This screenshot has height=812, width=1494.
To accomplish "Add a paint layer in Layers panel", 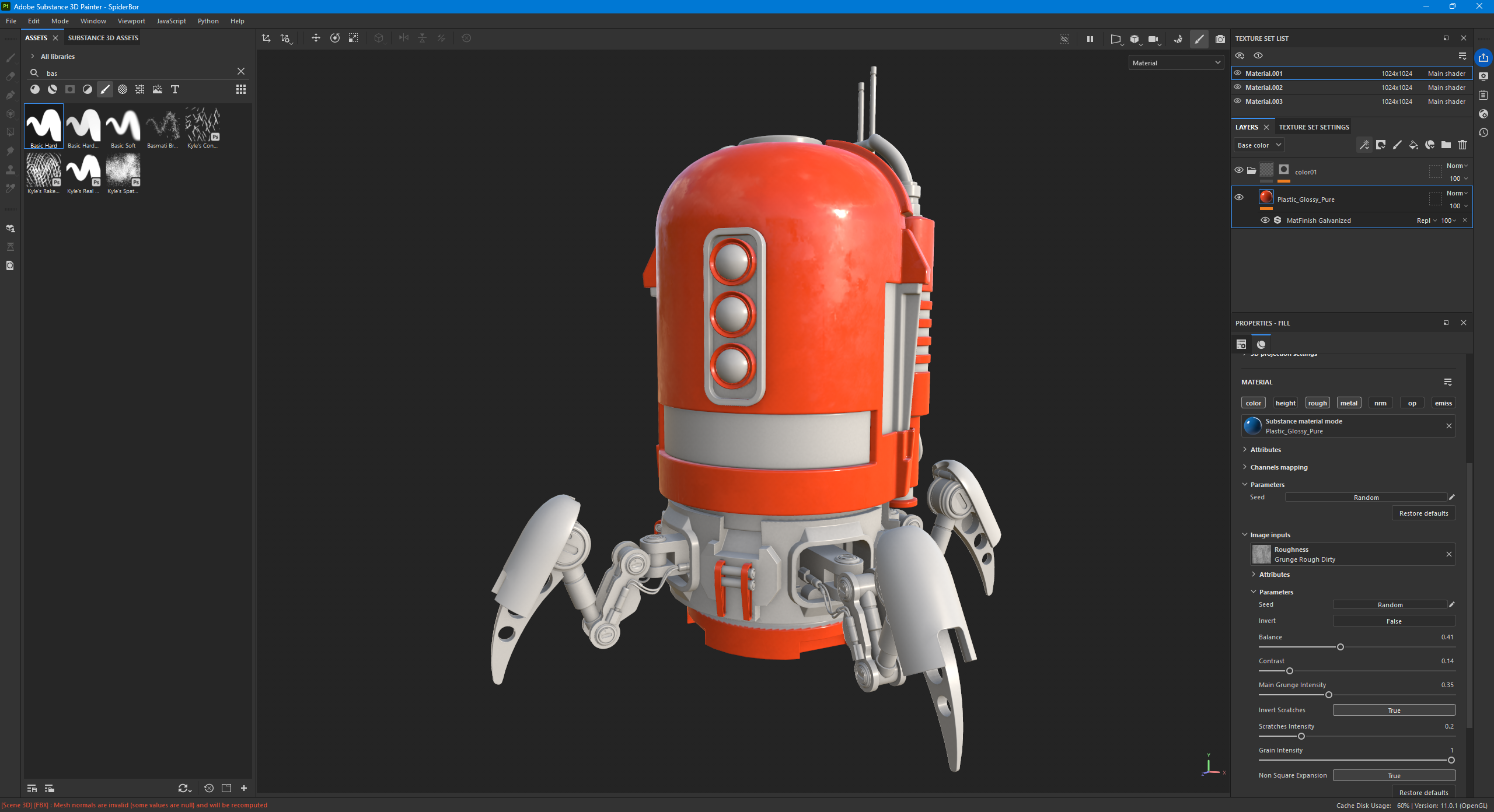I will [1397, 145].
